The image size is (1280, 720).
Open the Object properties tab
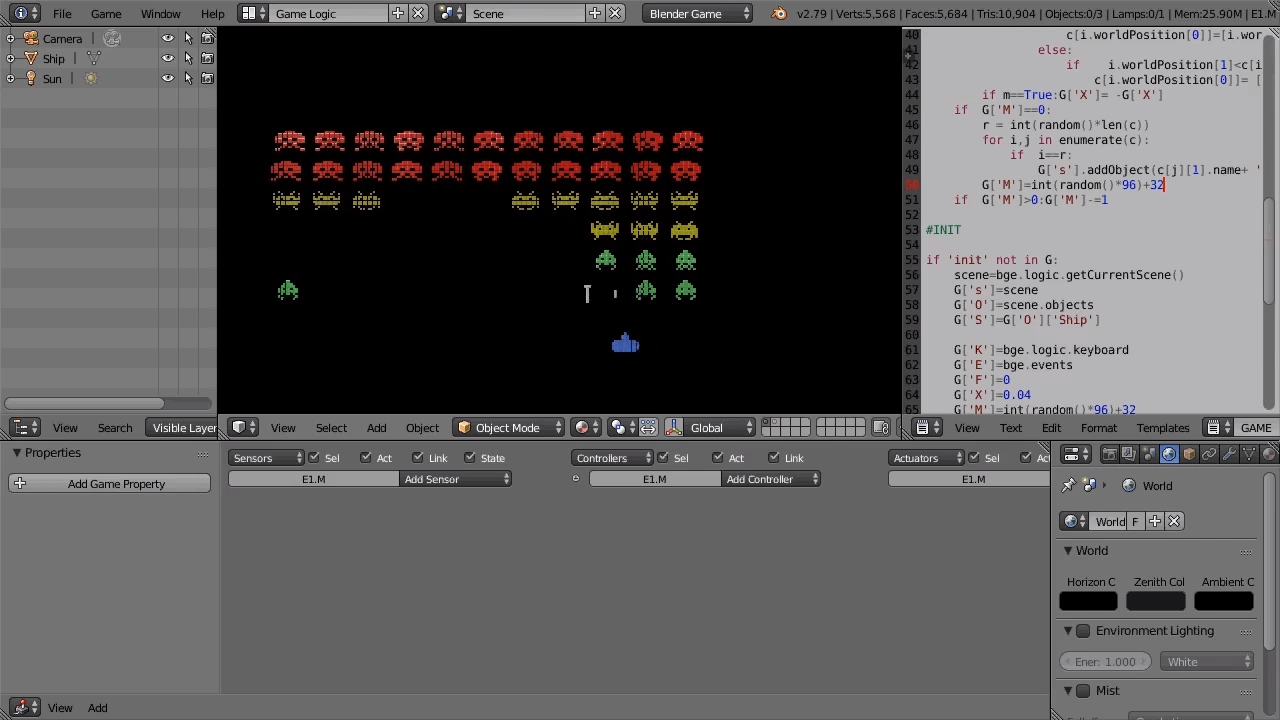click(x=1189, y=455)
